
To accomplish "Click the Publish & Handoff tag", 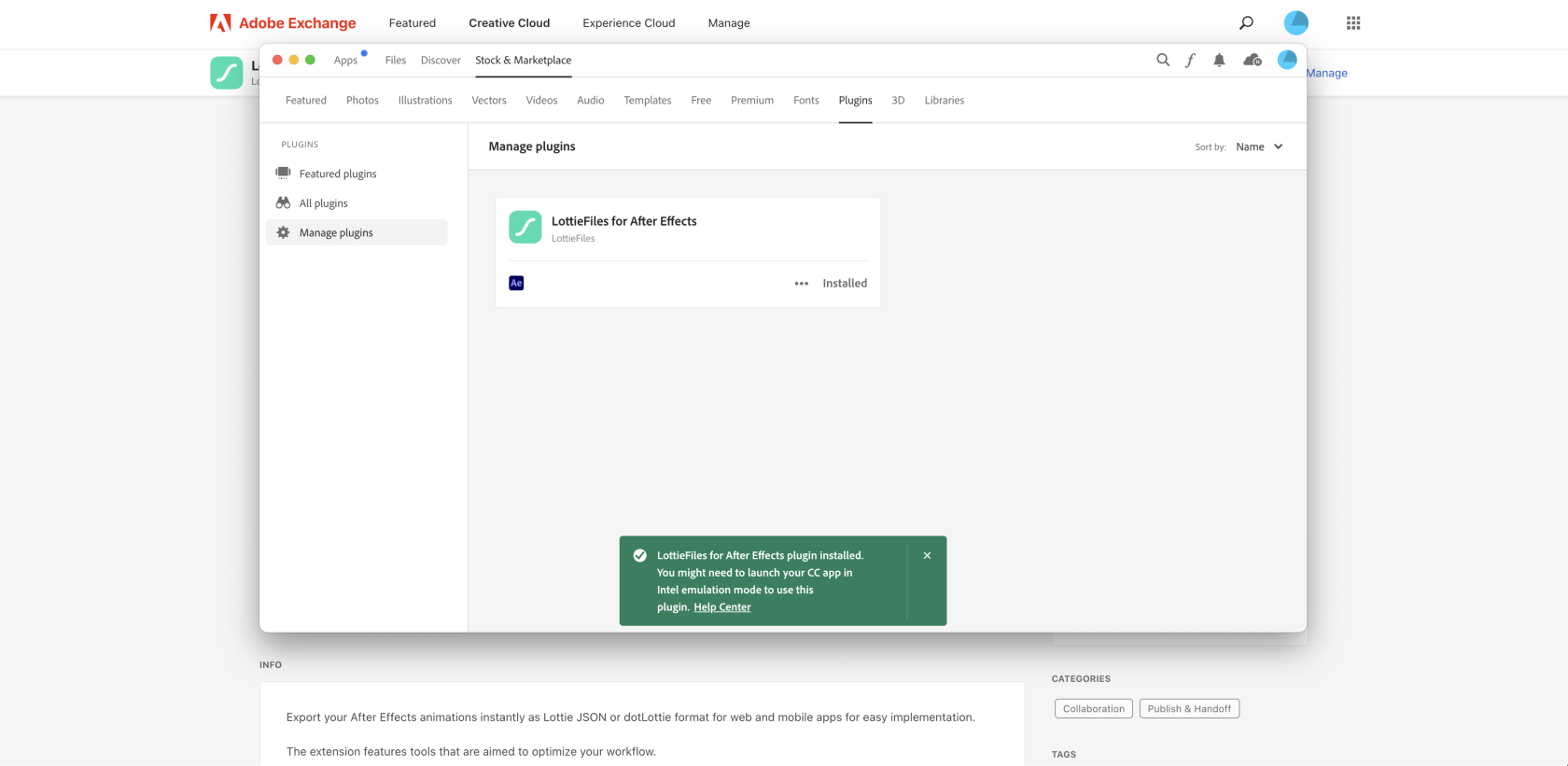I will pyautogui.click(x=1189, y=708).
